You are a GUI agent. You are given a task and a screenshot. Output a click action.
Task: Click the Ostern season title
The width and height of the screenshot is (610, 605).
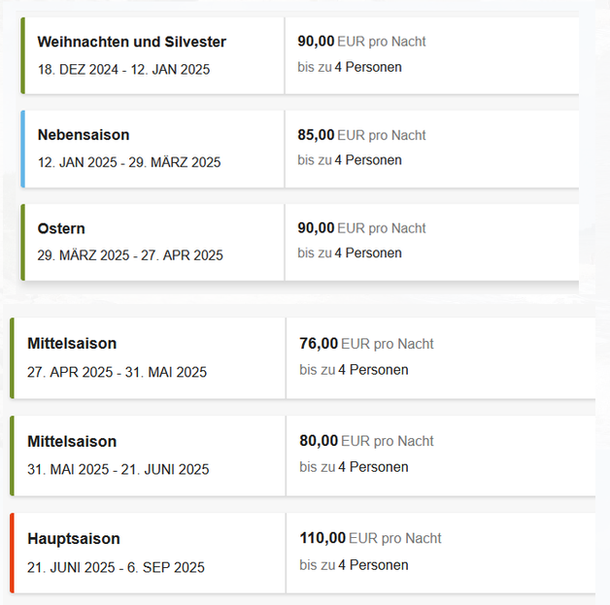[x=61, y=228]
